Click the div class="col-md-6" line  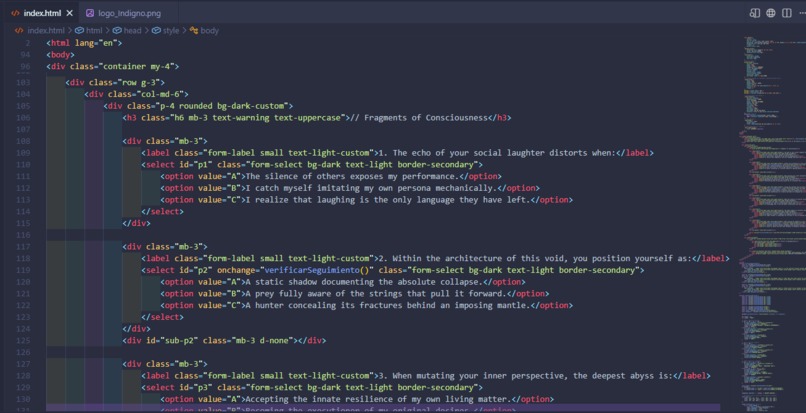coord(137,94)
